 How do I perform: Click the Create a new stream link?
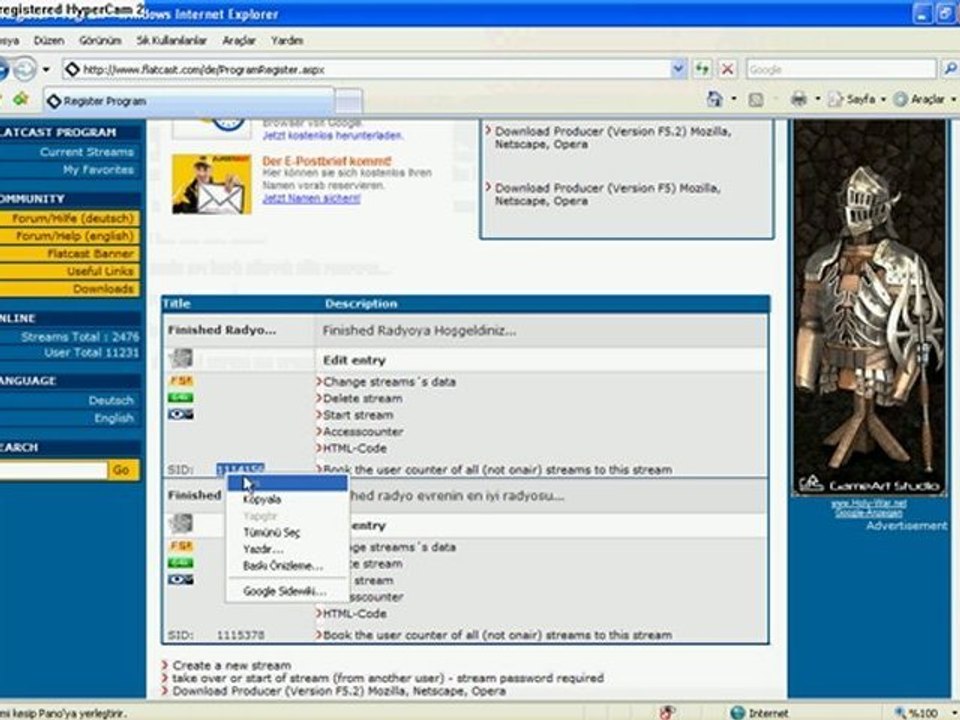tap(231, 665)
